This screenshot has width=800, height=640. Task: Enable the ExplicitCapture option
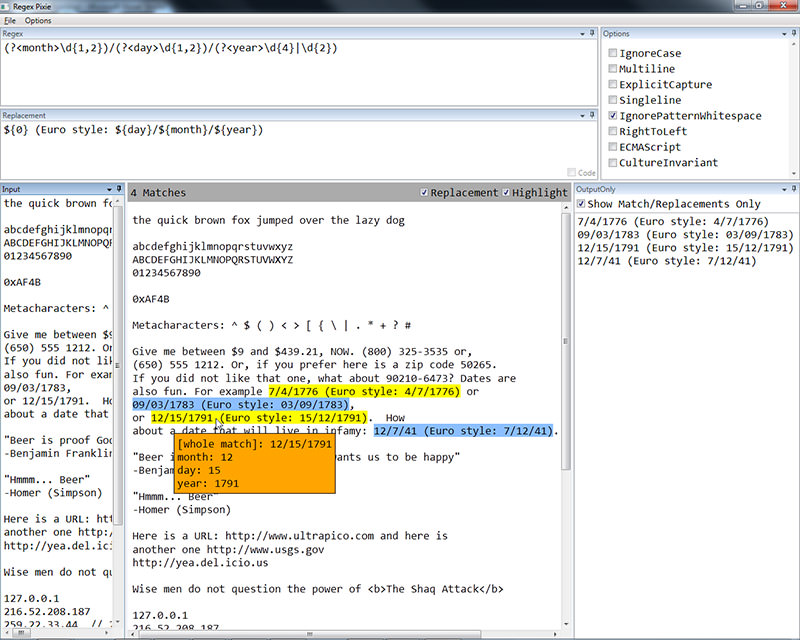pos(613,84)
